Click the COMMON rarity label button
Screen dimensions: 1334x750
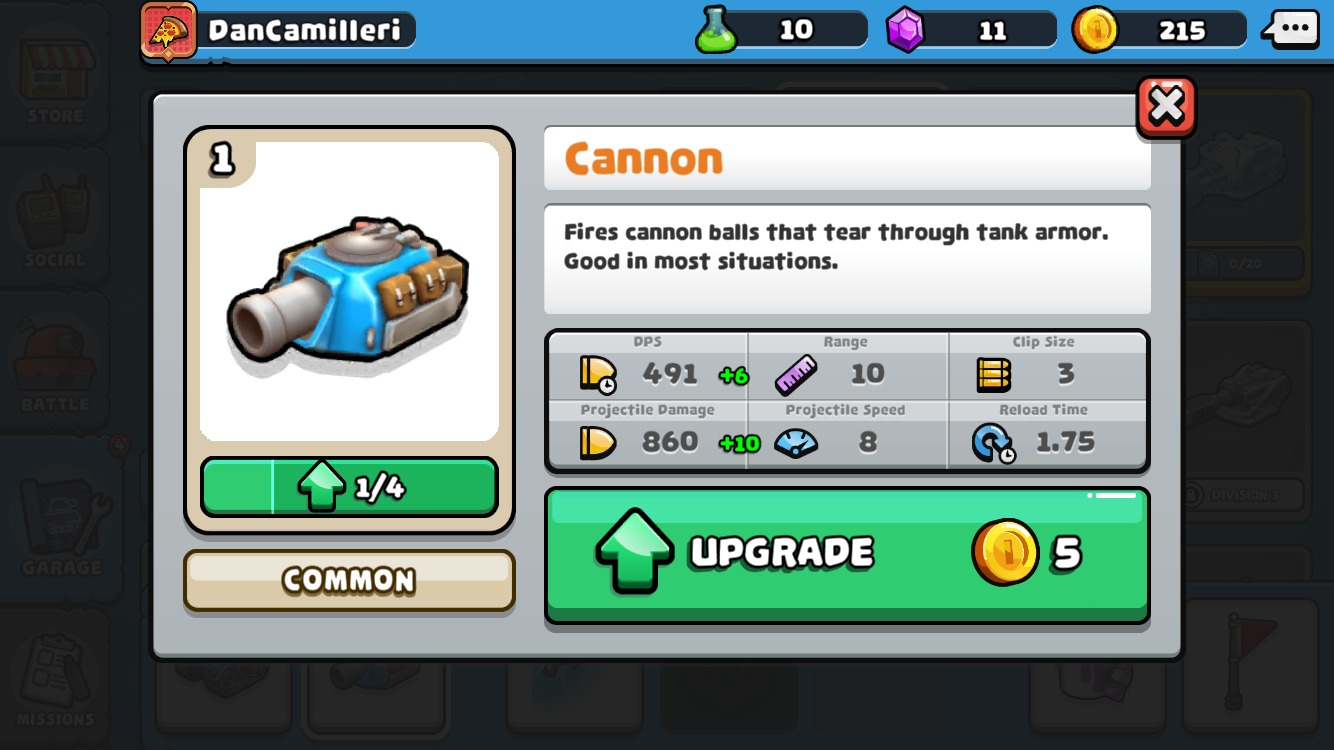[349, 580]
